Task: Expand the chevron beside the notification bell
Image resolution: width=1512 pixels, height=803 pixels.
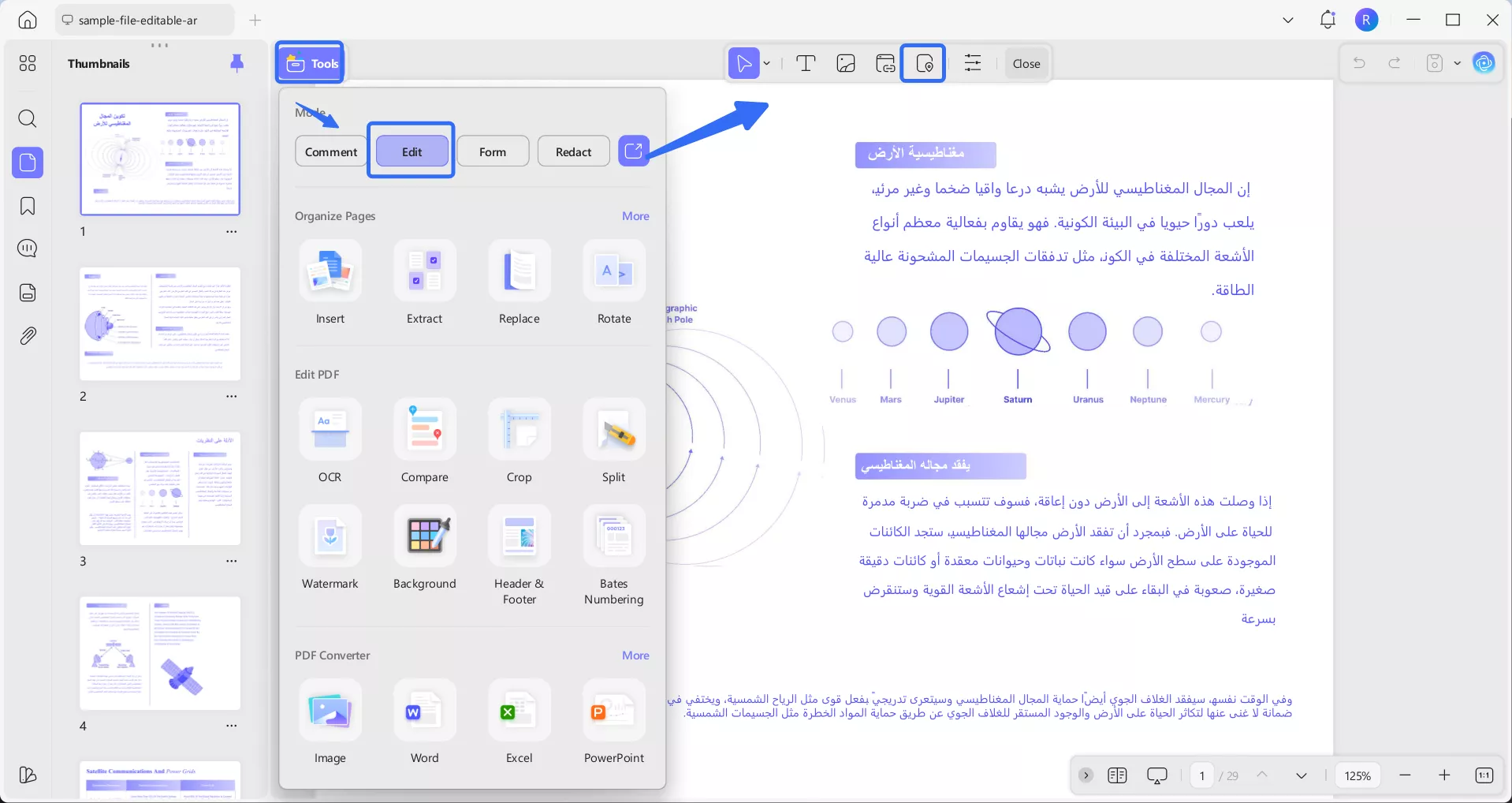Action: pos(1287,20)
